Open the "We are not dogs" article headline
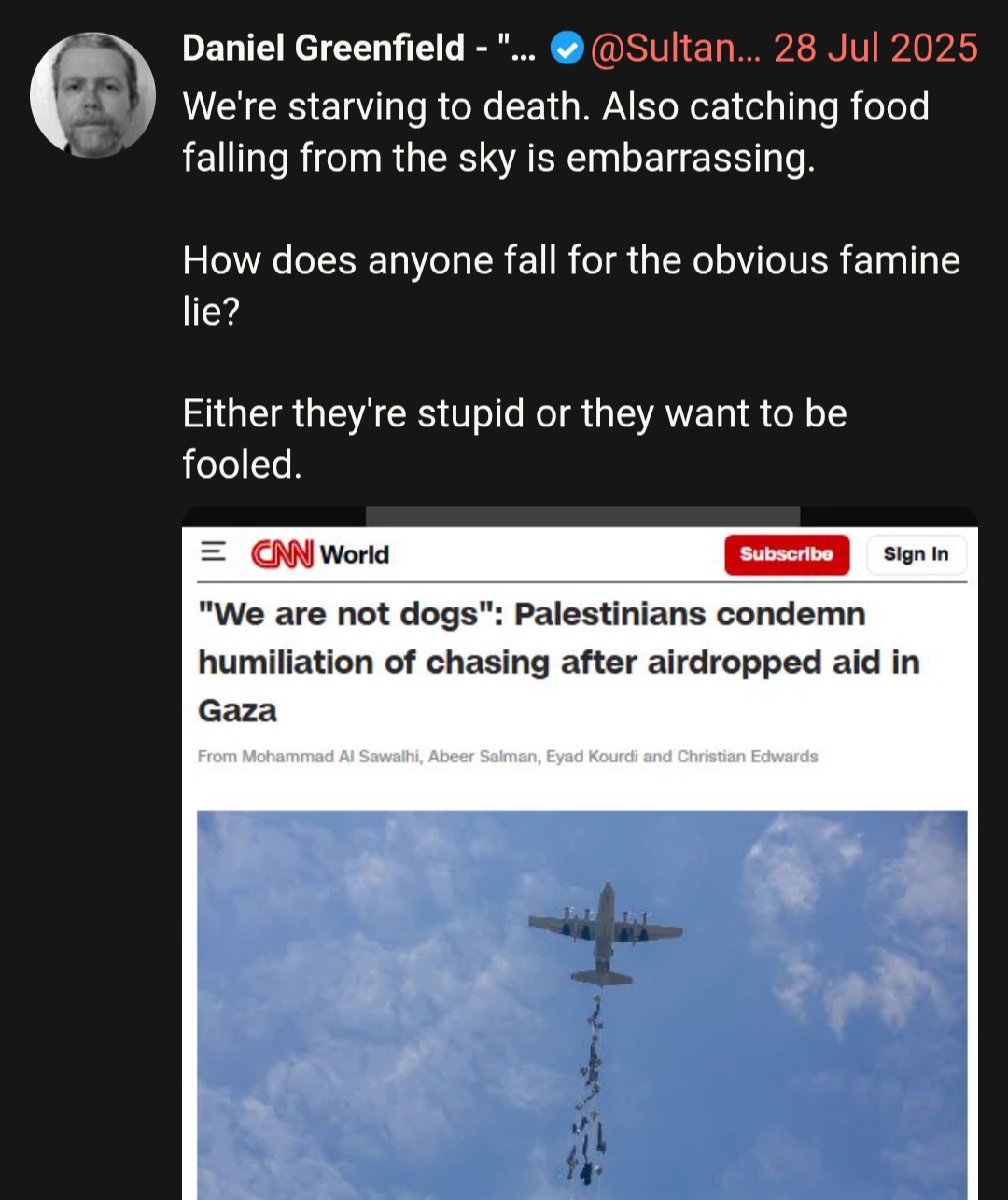Screen dimensions: 1008x1200 [559, 662]
